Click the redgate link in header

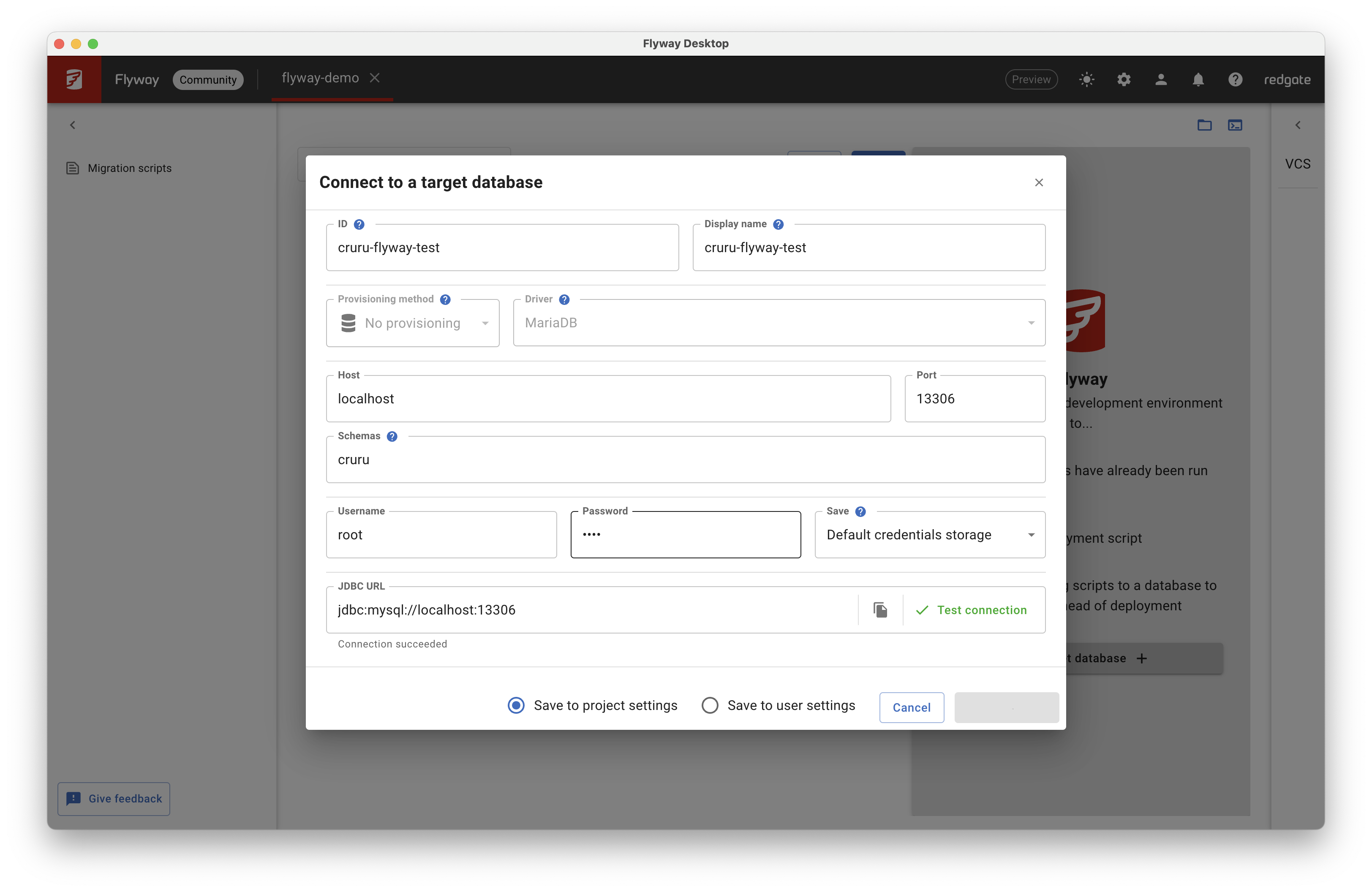[x=1287, y=79]
